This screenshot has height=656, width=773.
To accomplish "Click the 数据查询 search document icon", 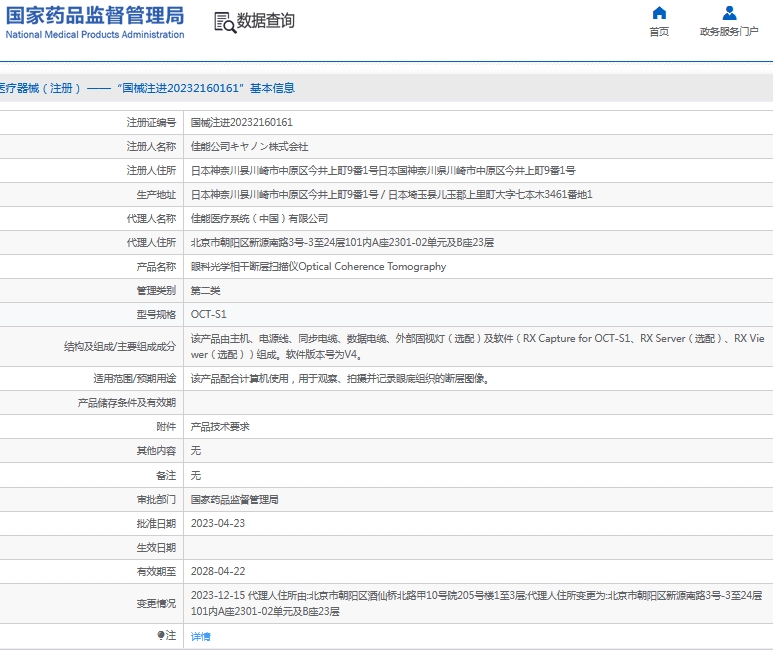I will [225, 22].
